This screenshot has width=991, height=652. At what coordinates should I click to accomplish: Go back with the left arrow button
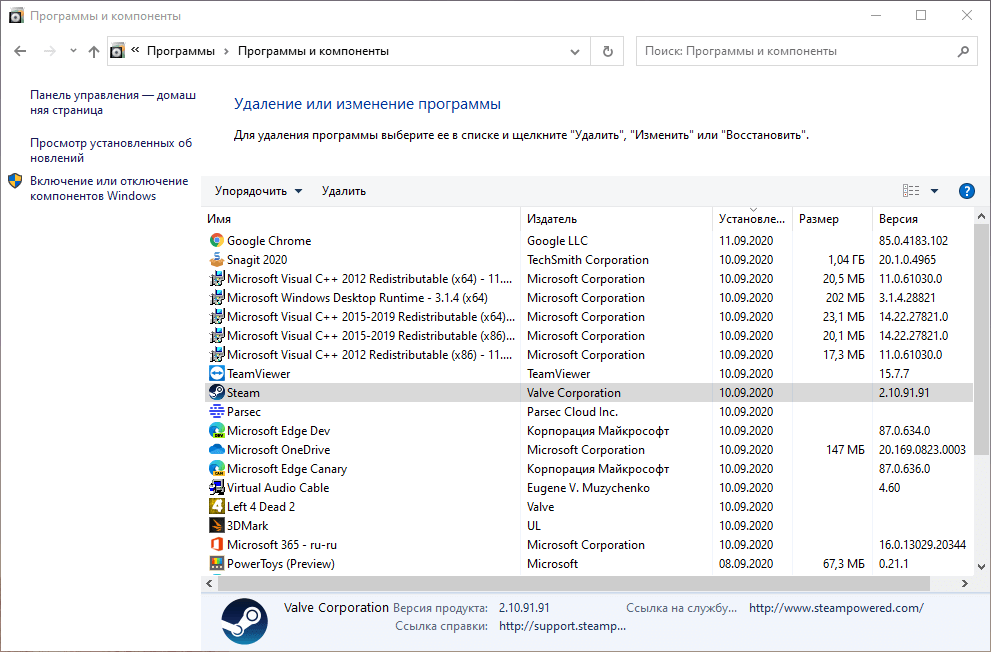(x=20, y=51)
